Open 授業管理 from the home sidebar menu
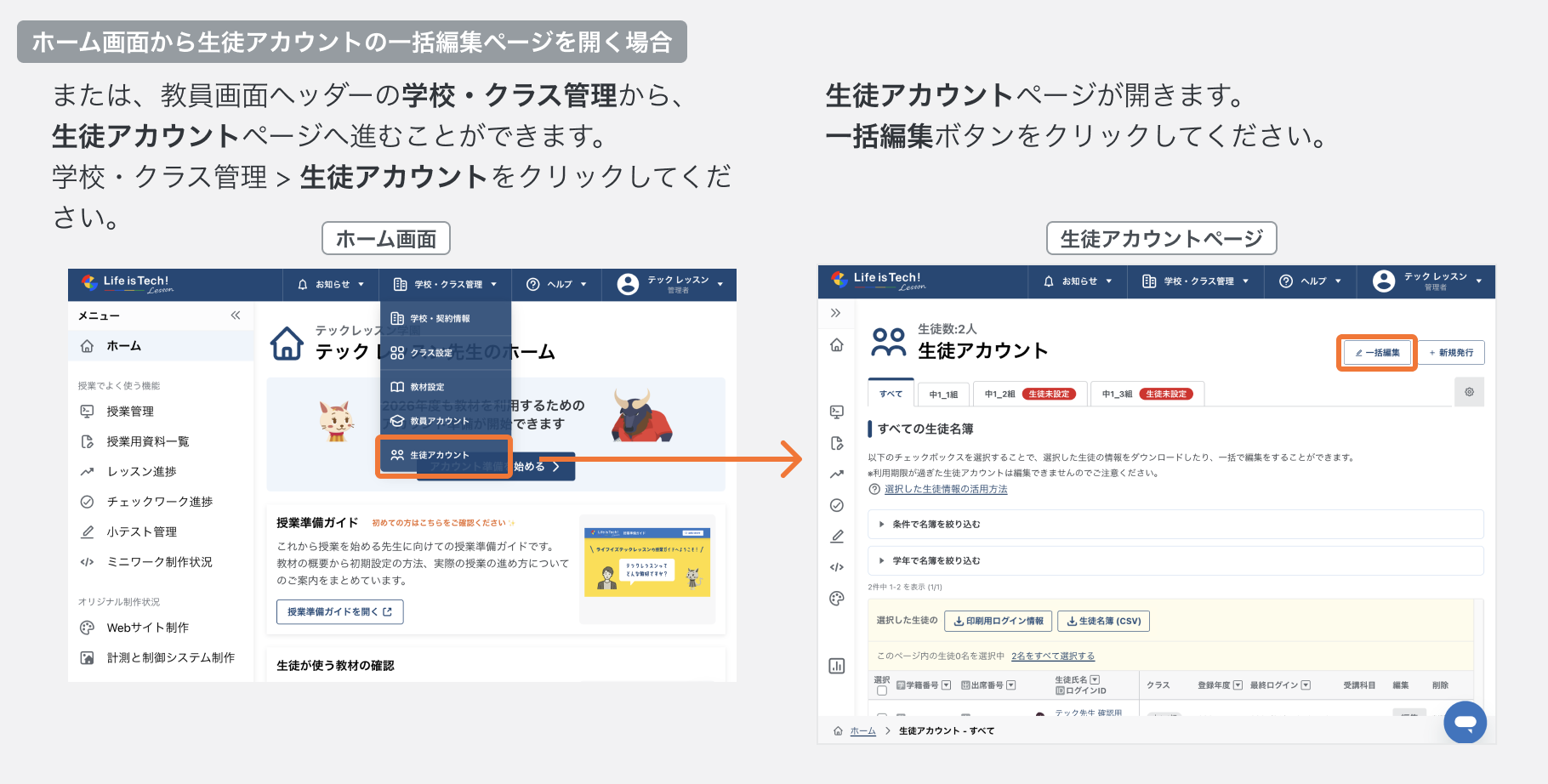 click(x=130, y=412)
